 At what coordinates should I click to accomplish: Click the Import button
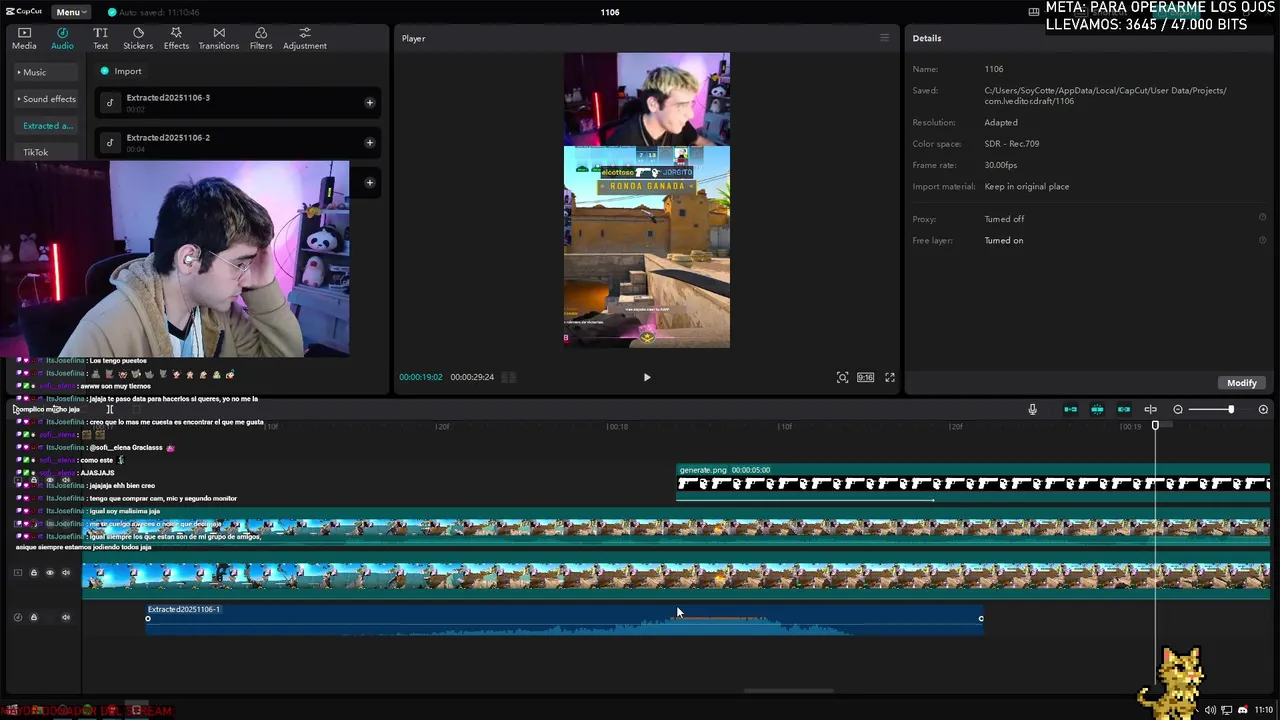121,71
